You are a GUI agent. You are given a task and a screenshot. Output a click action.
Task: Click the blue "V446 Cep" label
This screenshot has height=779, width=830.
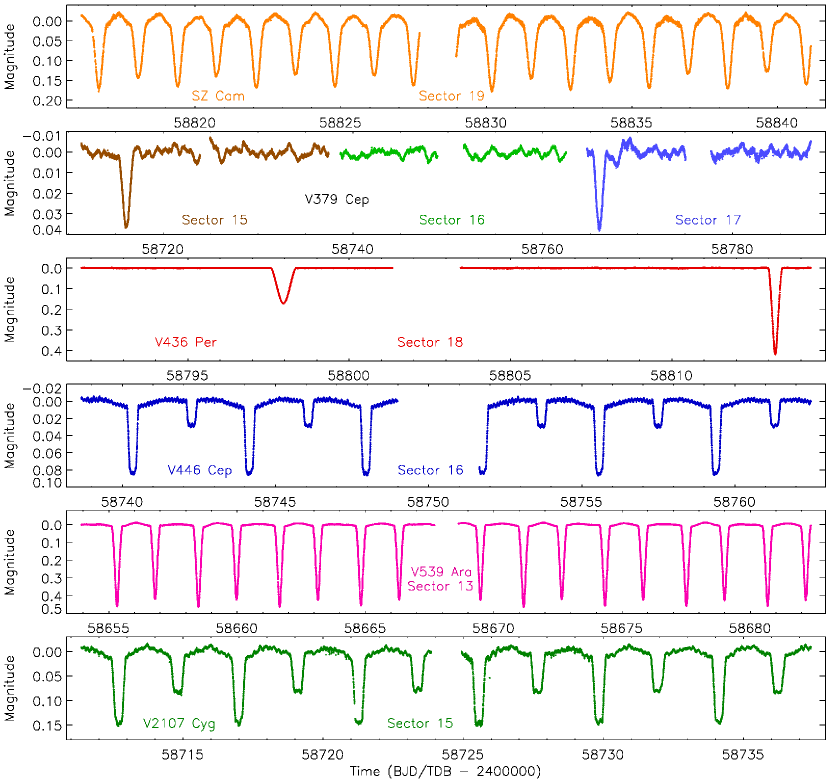[x=200, y=470]
